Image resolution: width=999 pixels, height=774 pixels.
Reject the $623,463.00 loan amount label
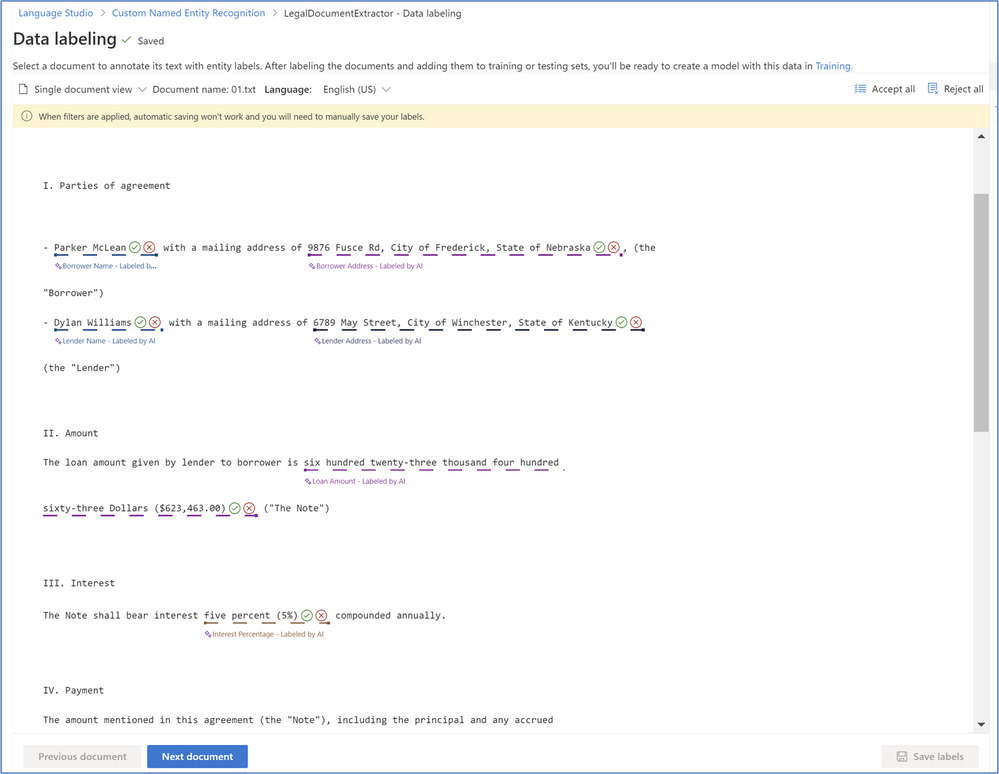[250, 508]
